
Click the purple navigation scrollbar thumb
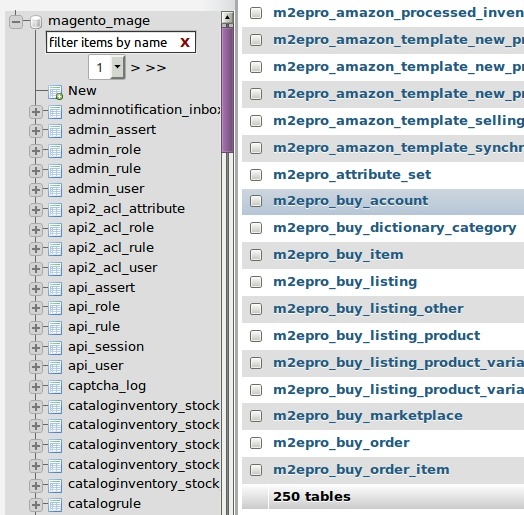tap(227, 90)
